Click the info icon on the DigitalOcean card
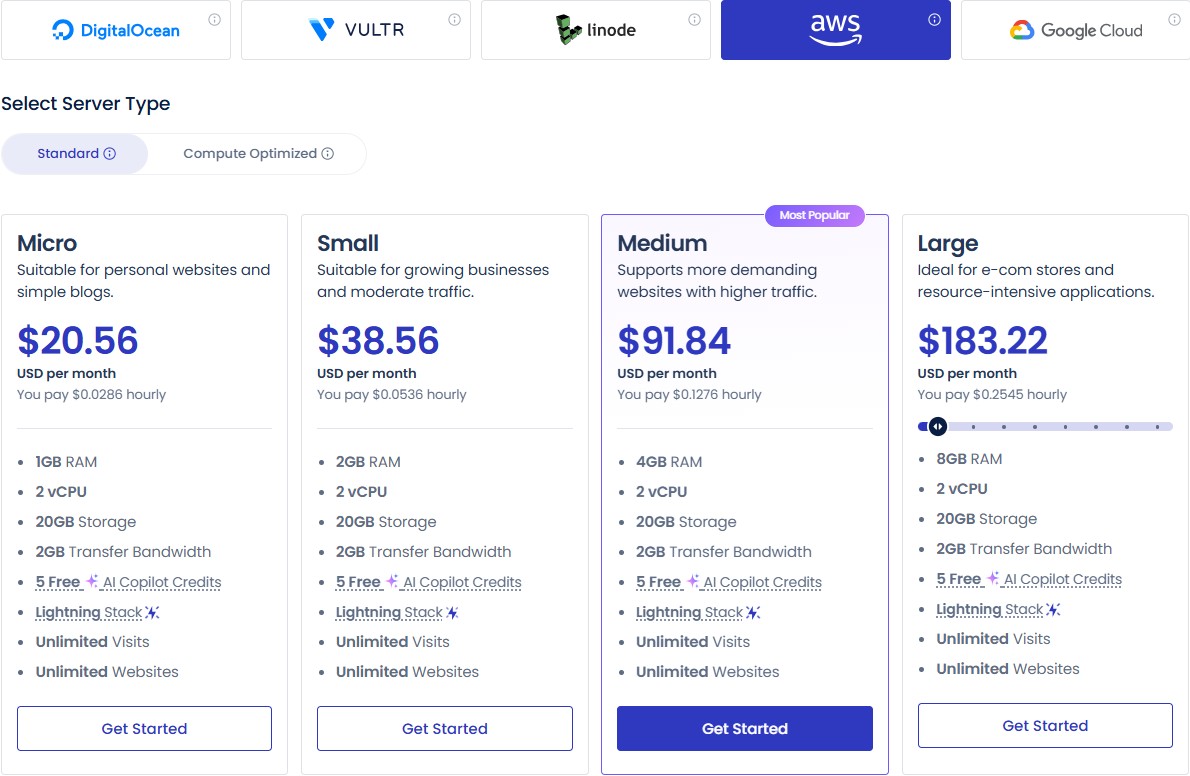The image size is (1190, 776). [215, 17]
